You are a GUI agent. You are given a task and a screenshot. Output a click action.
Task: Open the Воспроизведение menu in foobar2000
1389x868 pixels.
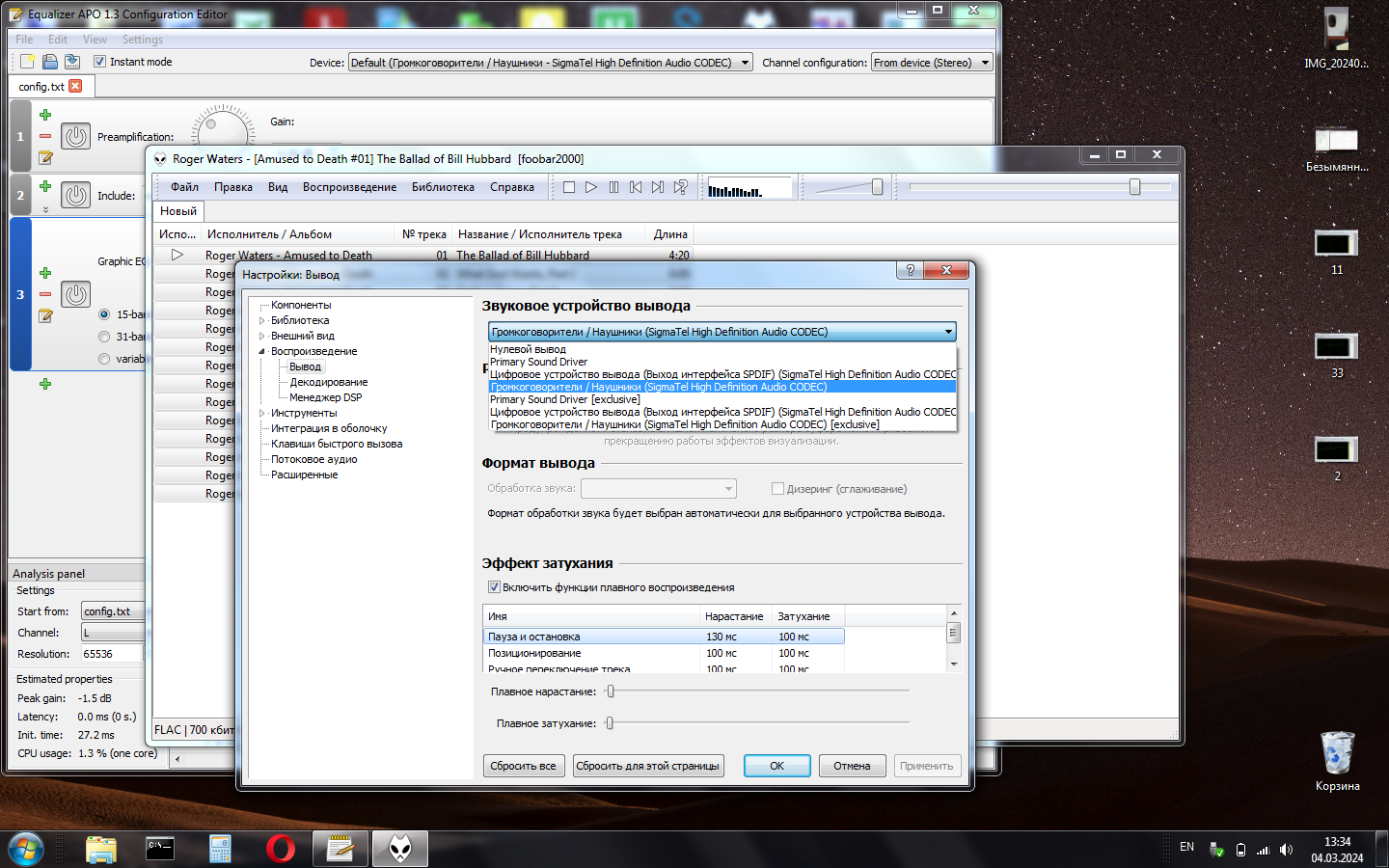pyautogui.click(x=349, y=187)
